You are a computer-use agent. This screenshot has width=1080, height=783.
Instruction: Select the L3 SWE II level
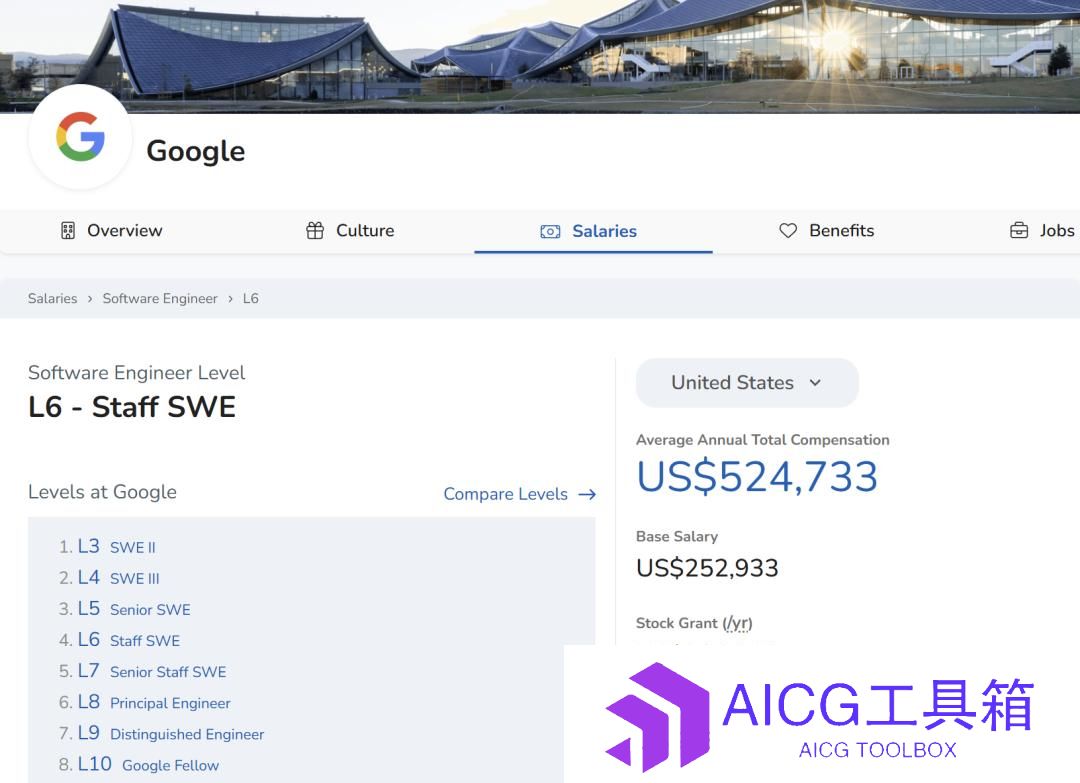tap(116, 547)
